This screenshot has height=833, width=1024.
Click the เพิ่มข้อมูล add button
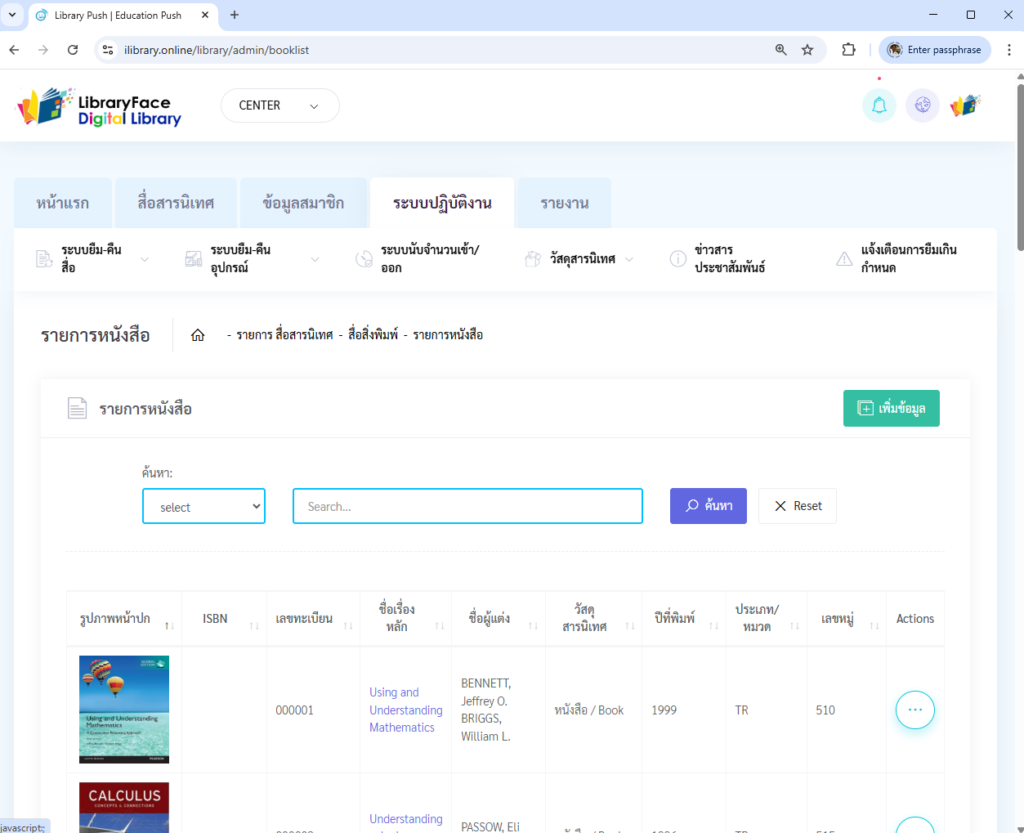[x=890, y=408]
